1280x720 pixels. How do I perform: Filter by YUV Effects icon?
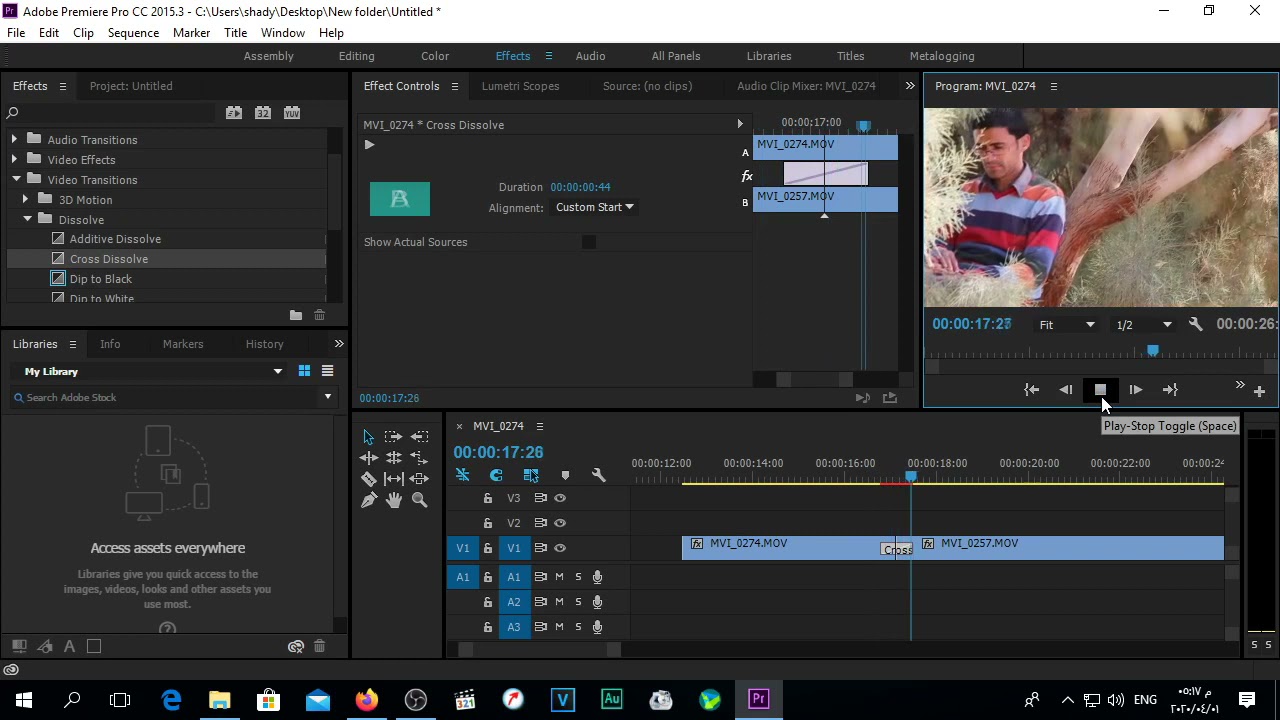pyautogui.click(x=292, y=113)
